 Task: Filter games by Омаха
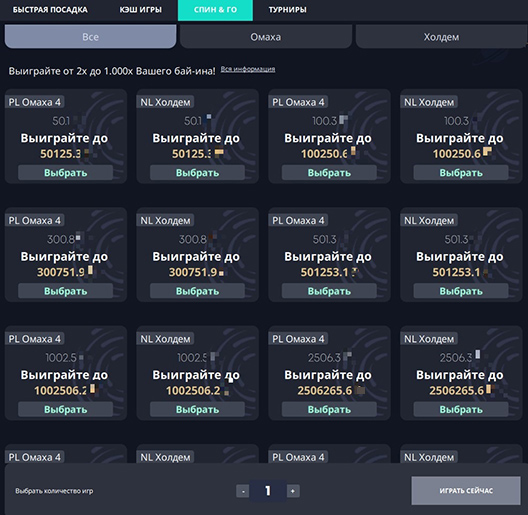(266, 37)
